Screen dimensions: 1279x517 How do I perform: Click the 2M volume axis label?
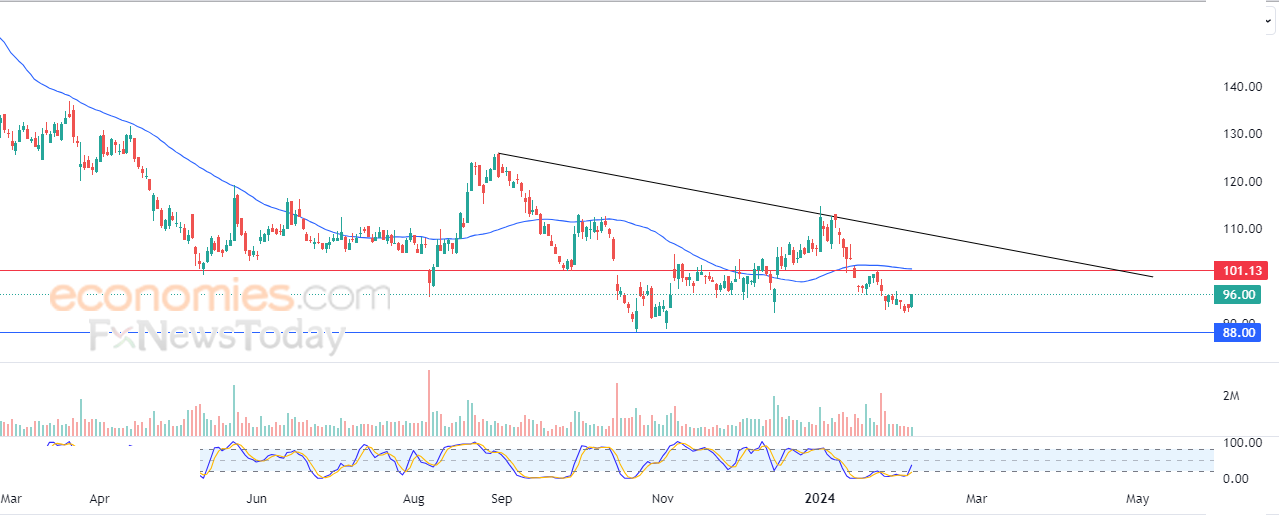1231,396
